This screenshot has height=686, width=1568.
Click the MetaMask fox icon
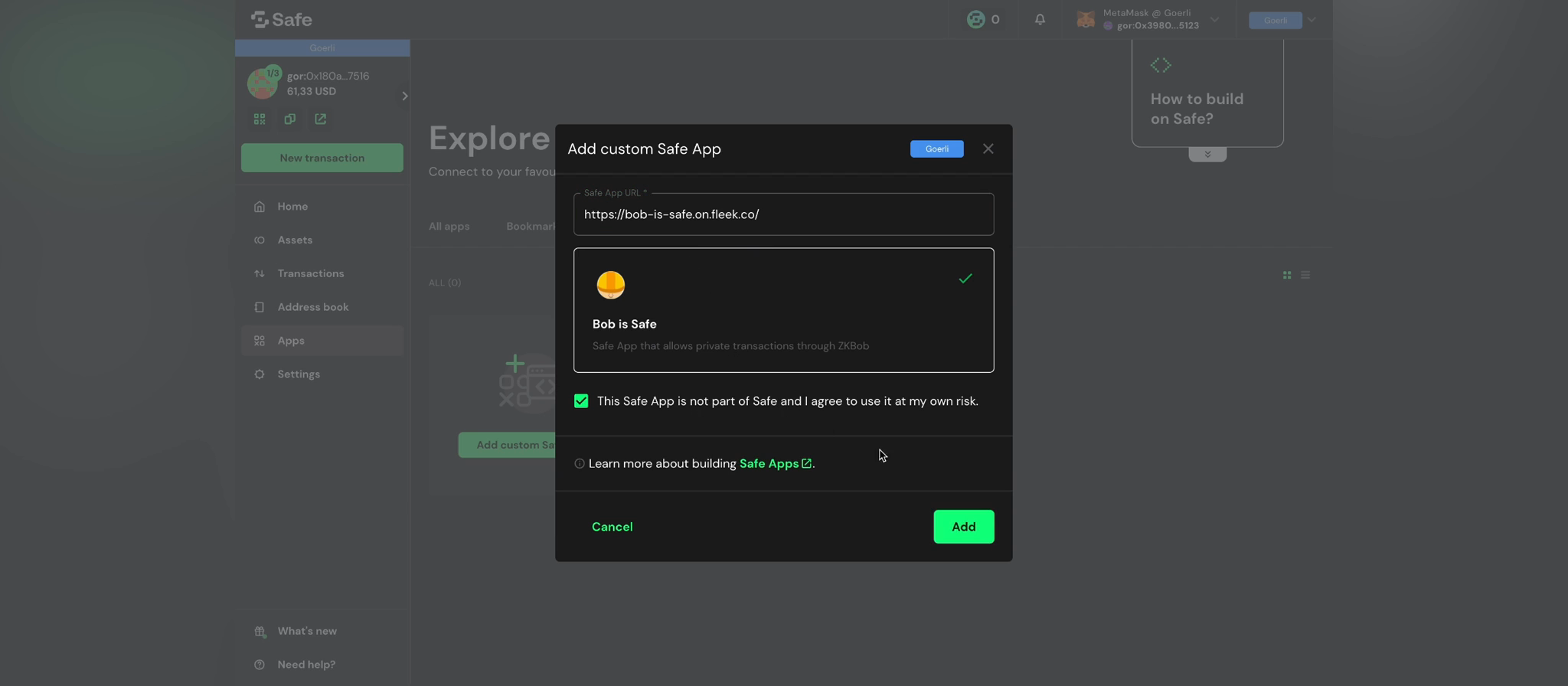(x=1086, y=19)
